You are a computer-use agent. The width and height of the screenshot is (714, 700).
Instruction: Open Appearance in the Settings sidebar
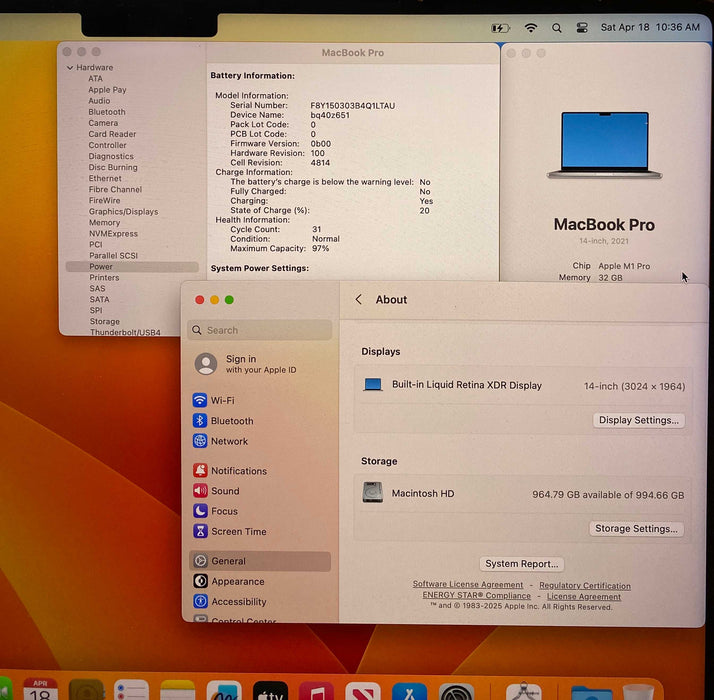pyautogui.click(x=260, y=581)
